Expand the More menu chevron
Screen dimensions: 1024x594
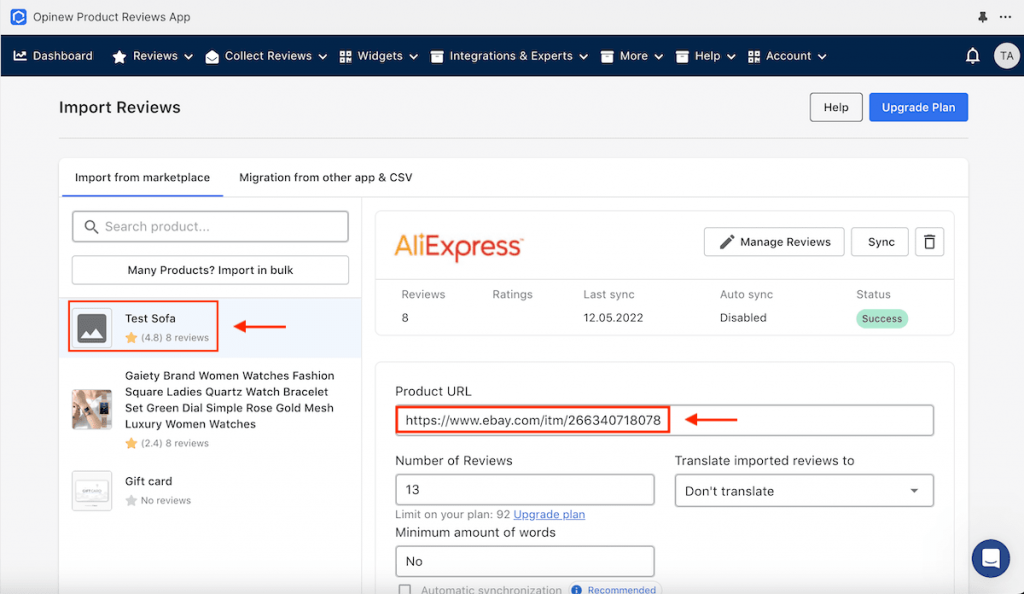tap(658, 57)
